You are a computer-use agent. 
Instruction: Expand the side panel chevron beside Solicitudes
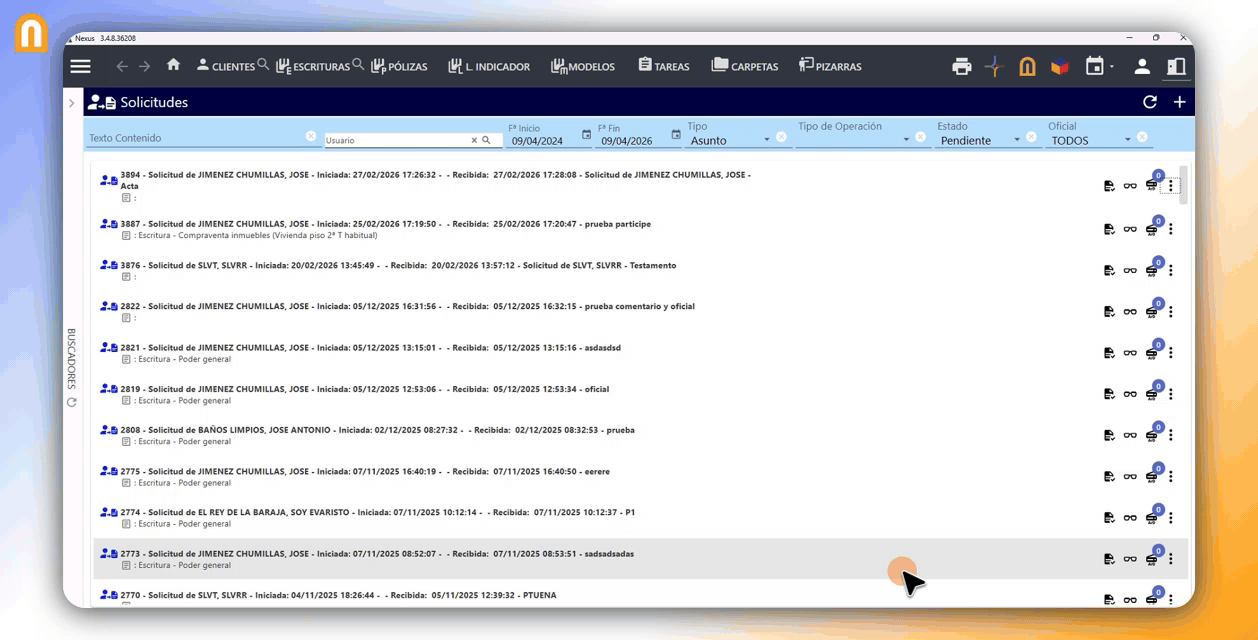click(72, 103)
